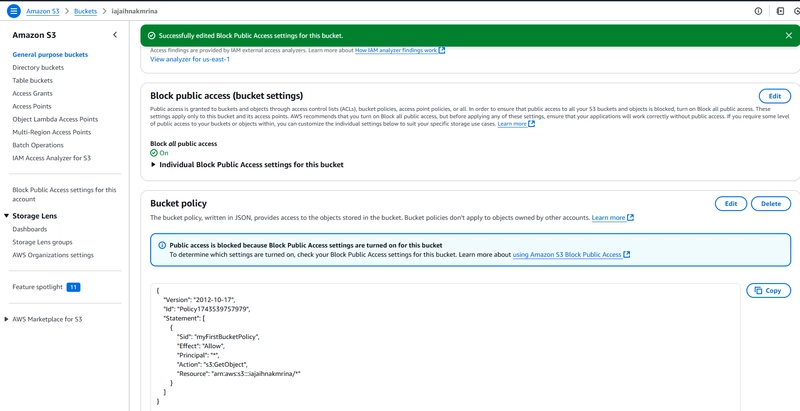Dismiss the green success notification banner
The width and height of the screenshot is (800, 411).
pos(789,35)
